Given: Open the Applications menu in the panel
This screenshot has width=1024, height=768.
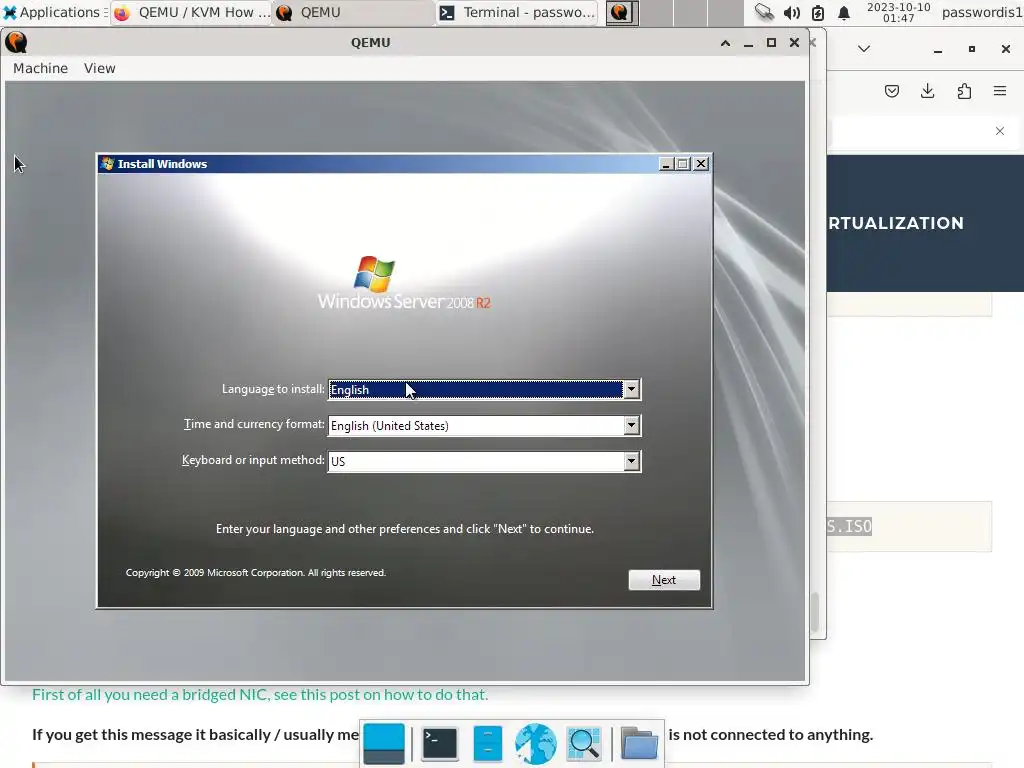Looking at the screenshot, I should [x=54, y=12].
